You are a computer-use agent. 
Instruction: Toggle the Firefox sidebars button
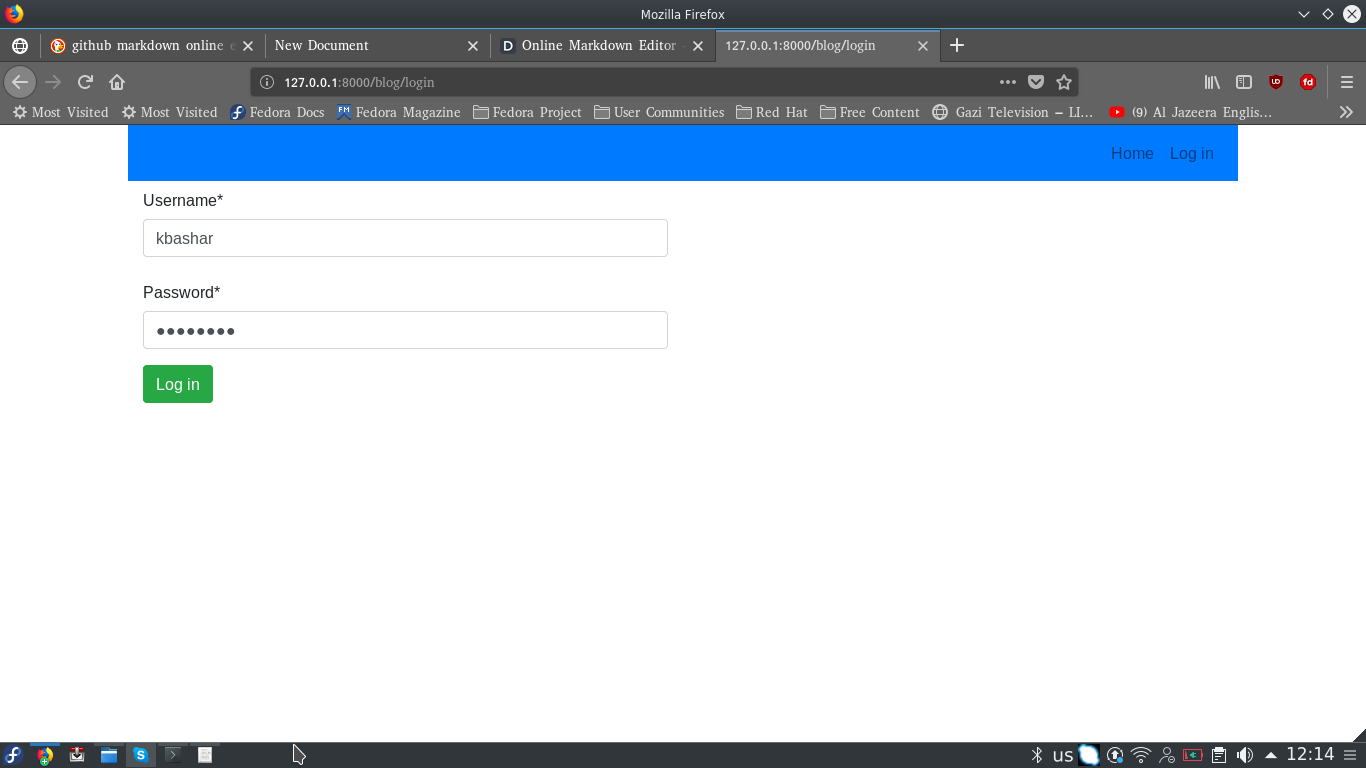pyautogui.click(x=1244, y=82)
